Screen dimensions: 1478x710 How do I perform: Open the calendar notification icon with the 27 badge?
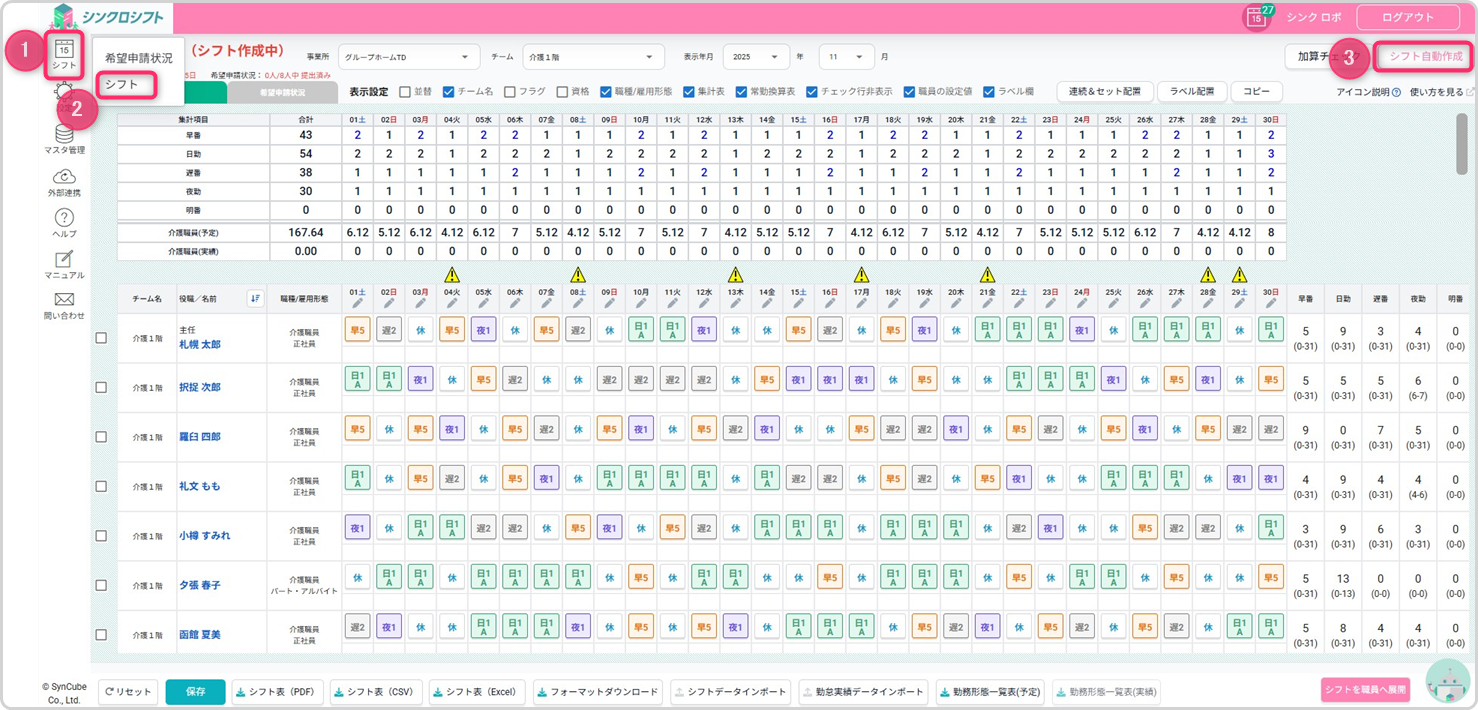tap(1256, 17)
